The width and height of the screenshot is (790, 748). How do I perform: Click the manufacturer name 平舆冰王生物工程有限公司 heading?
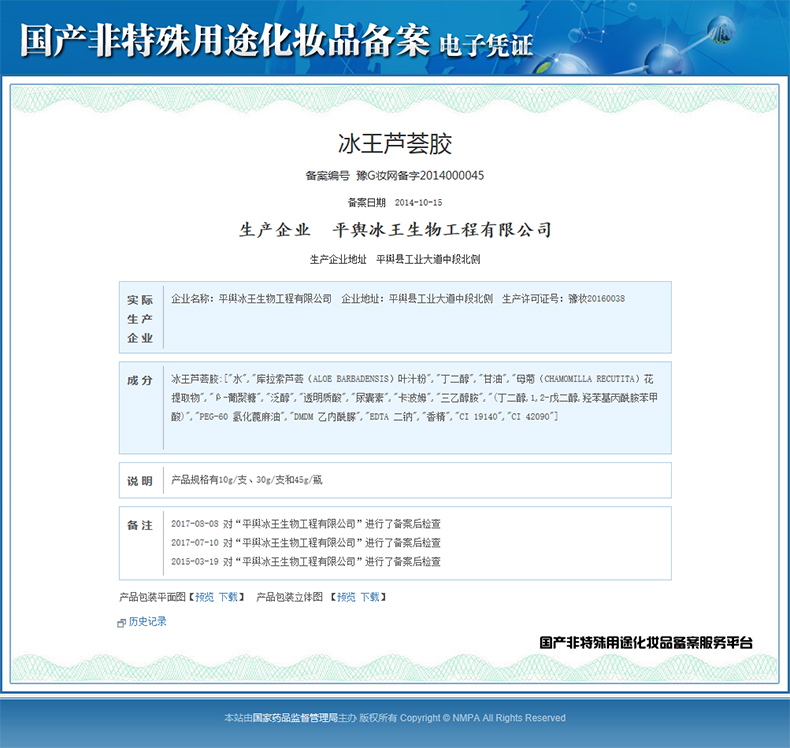[442, 230]
